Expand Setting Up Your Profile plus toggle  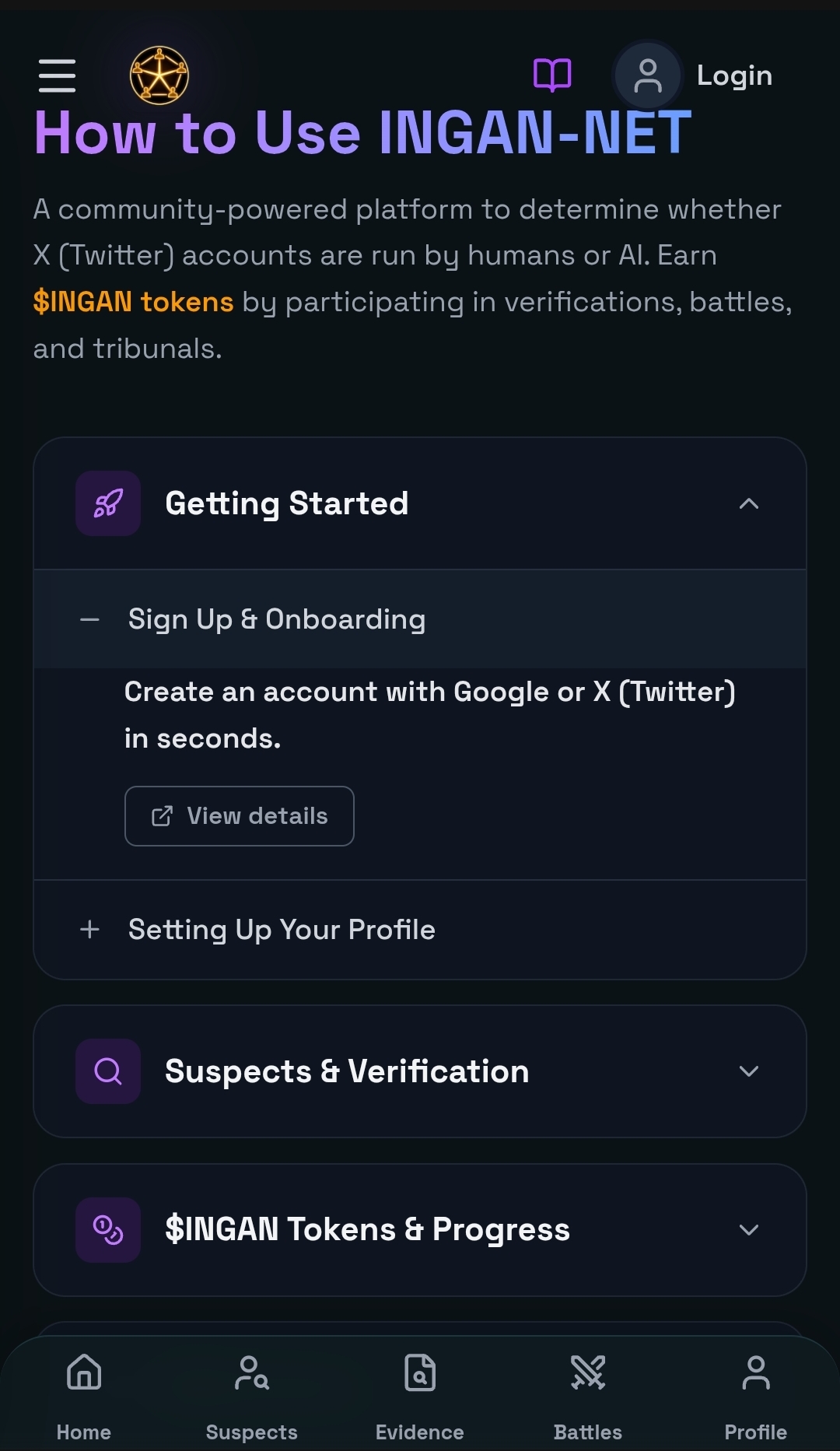90,930
